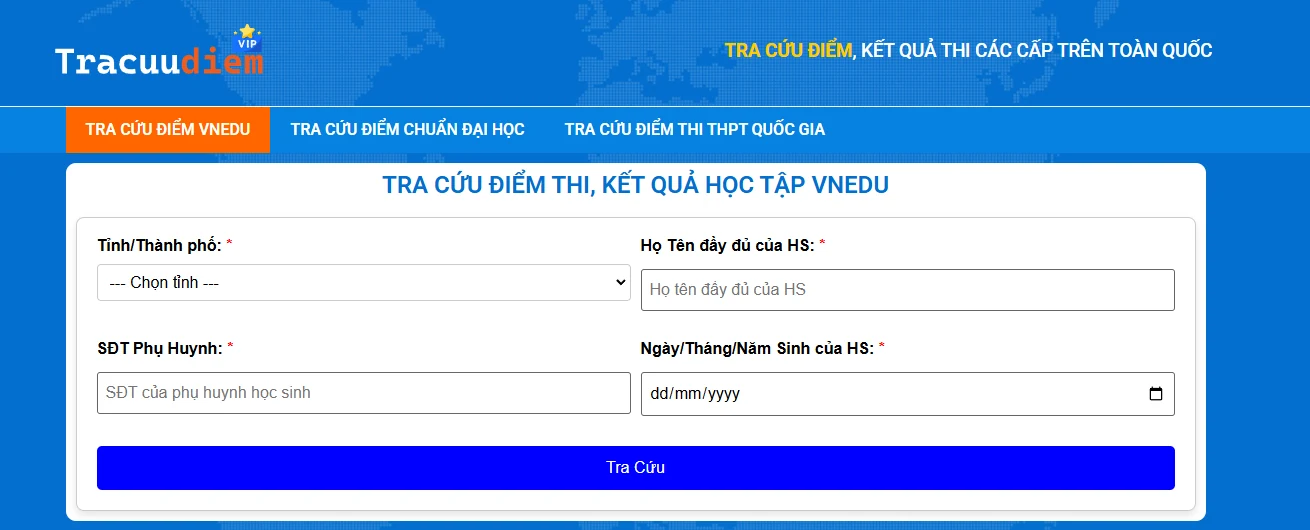Viewport: 1310px width, 530px height.
Task: Click the Tỉnh/Thành phố label
Action: 159,245
